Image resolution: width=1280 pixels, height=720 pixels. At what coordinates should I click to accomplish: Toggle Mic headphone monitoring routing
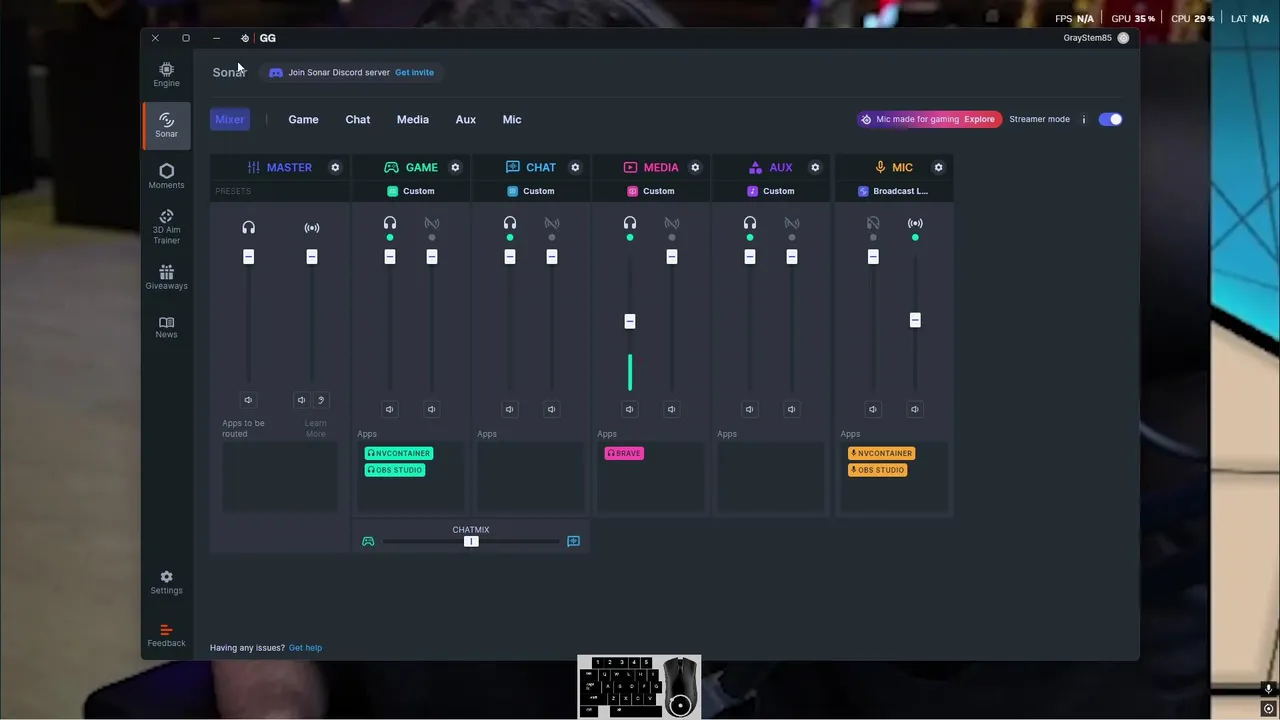873,224
